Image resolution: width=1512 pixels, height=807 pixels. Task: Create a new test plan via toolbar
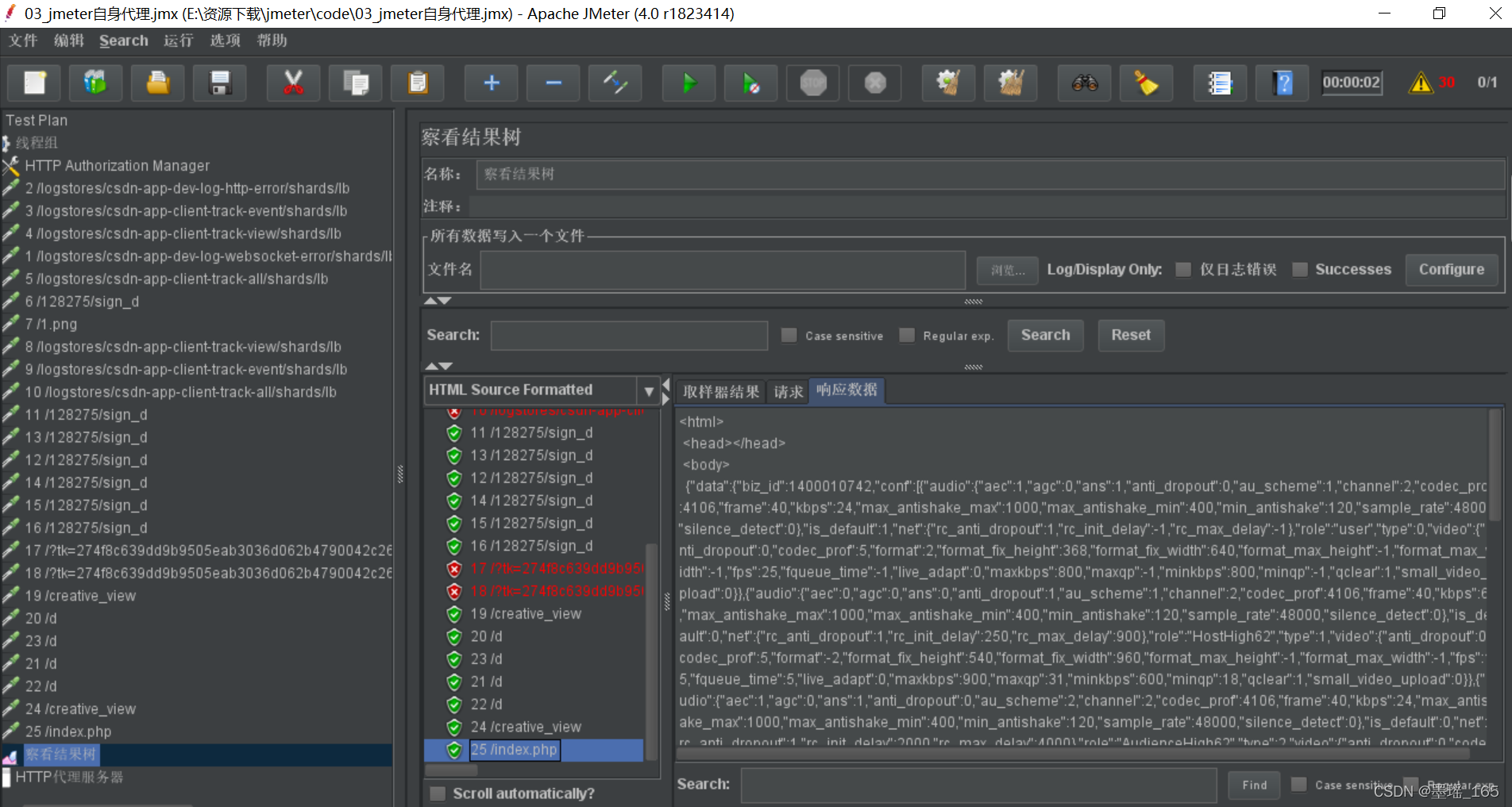click(x=35, y=83)
